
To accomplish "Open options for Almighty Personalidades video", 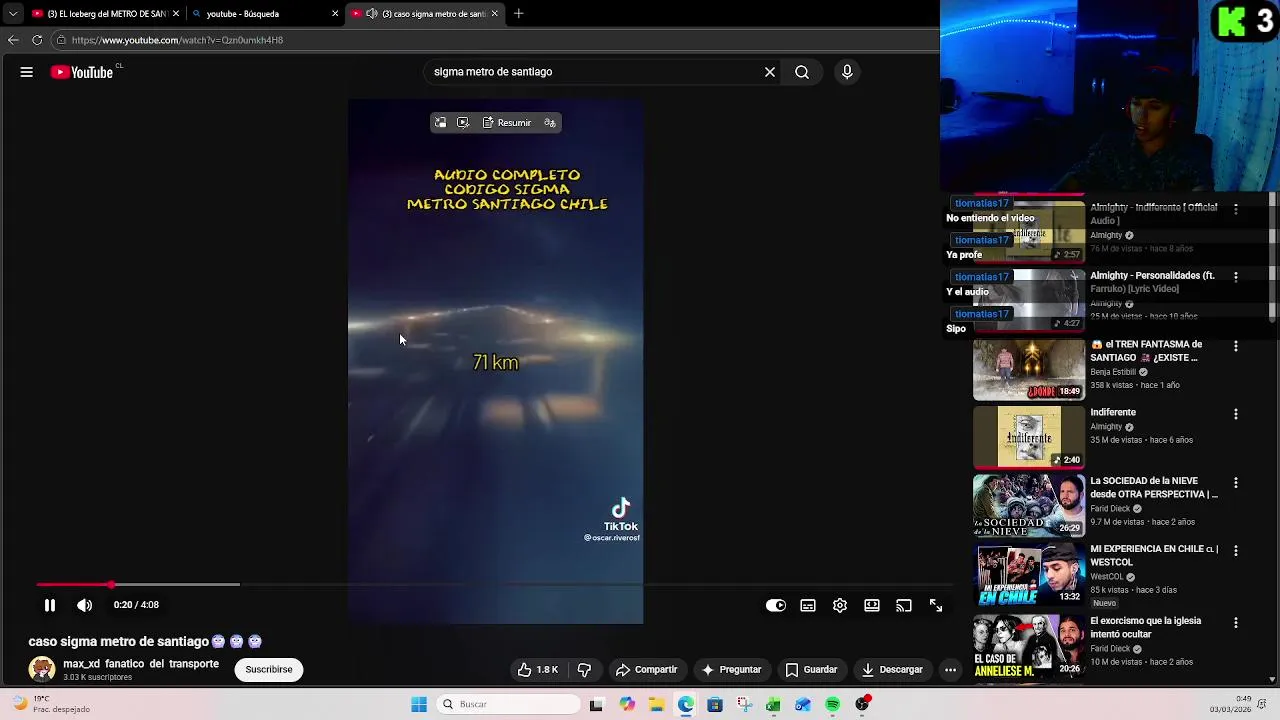I will (1236, 277).
